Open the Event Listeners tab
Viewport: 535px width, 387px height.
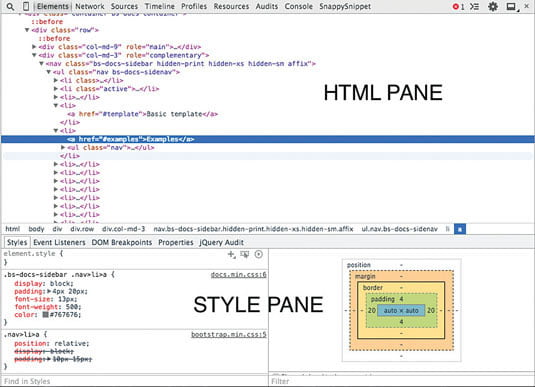pyautogui.click(x=59, y=242)
